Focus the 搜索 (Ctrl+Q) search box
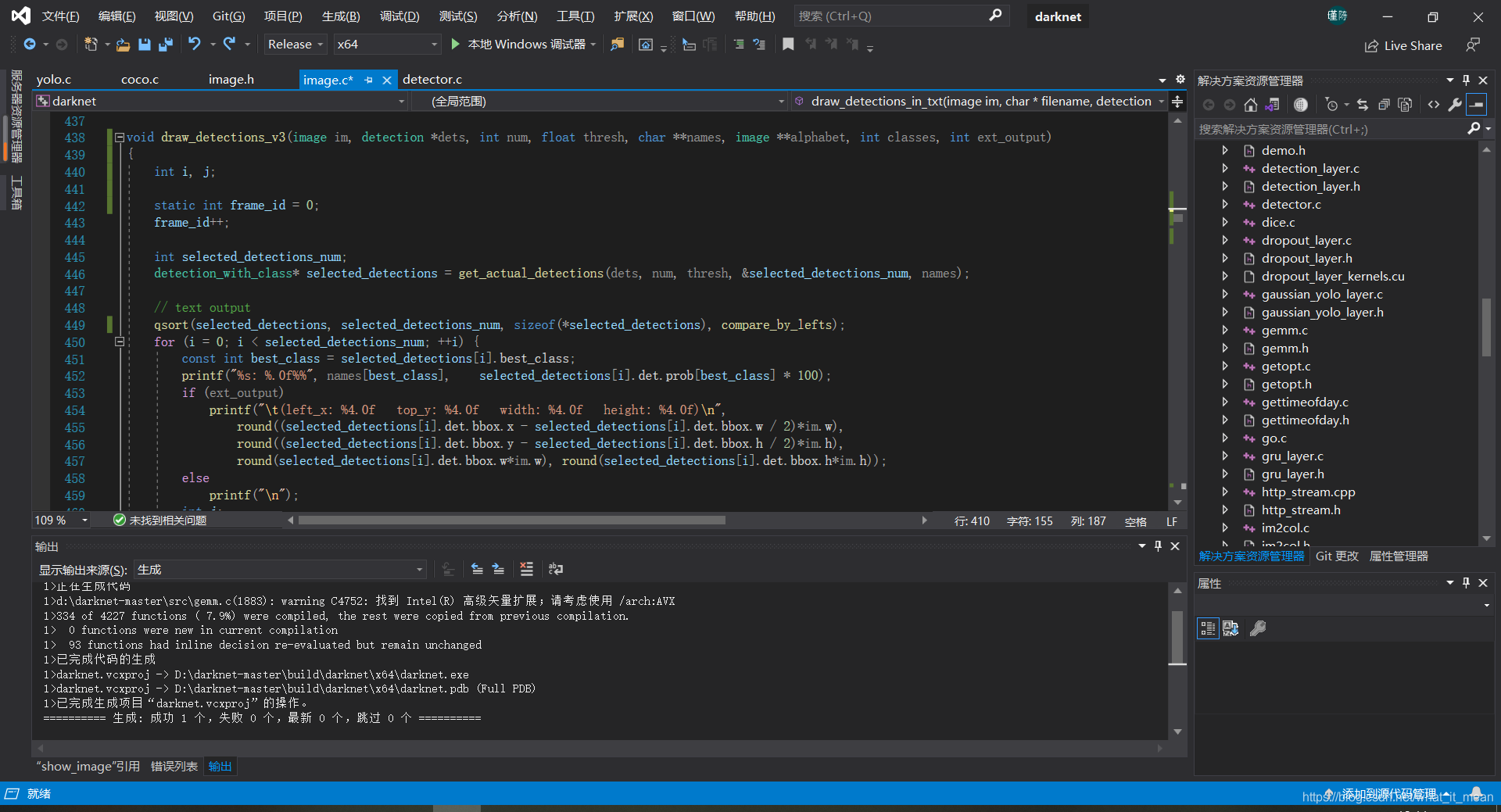The height and width of the screenshot is (812, 1501). click(901, 16)
